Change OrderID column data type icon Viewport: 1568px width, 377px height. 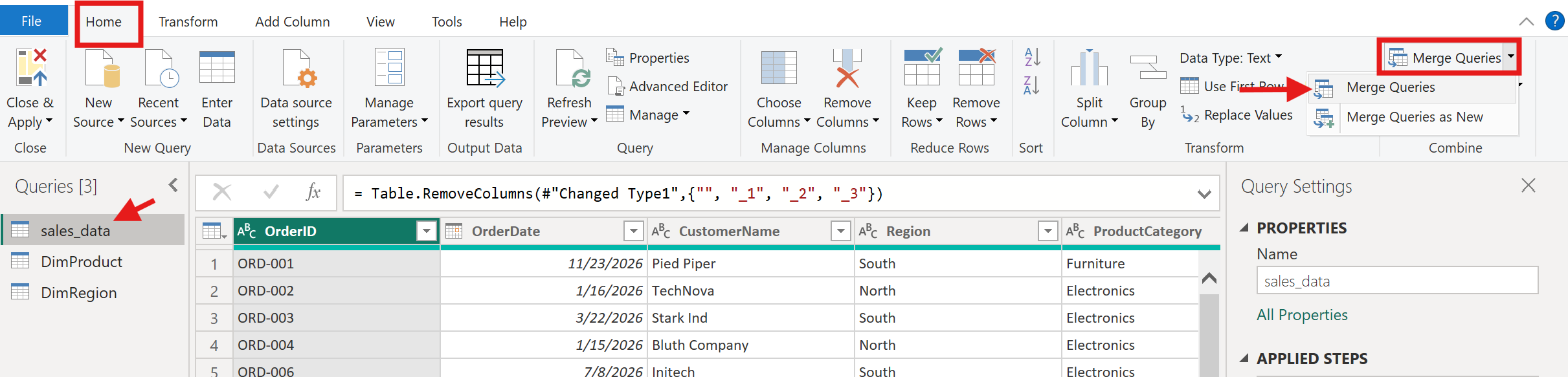pyautogui.click(x=247, y=231)
